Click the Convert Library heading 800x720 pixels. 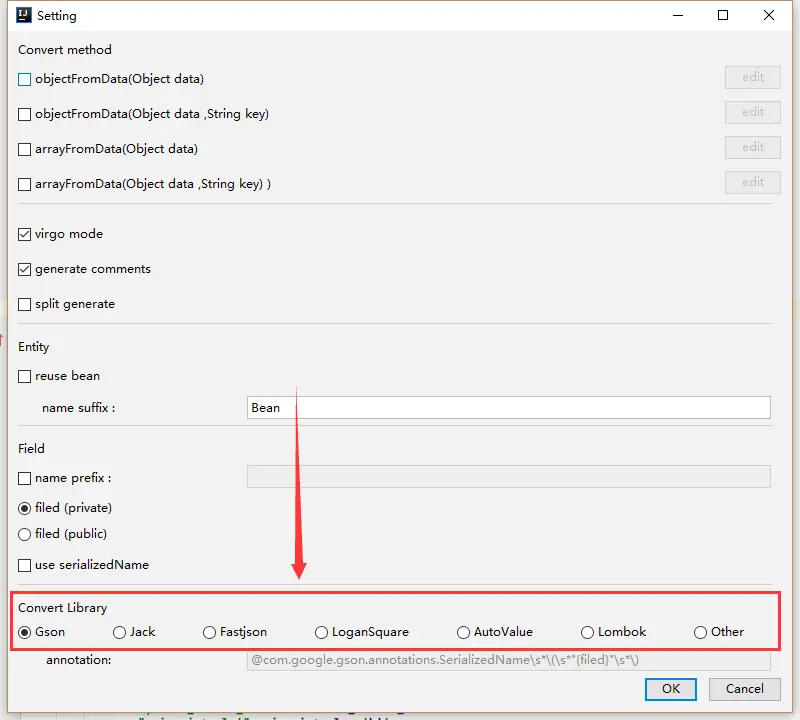pos(63,608)
